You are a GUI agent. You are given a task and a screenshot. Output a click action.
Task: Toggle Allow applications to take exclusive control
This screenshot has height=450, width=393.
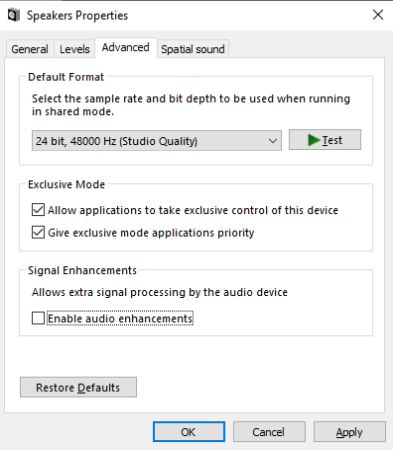(38, 210)
